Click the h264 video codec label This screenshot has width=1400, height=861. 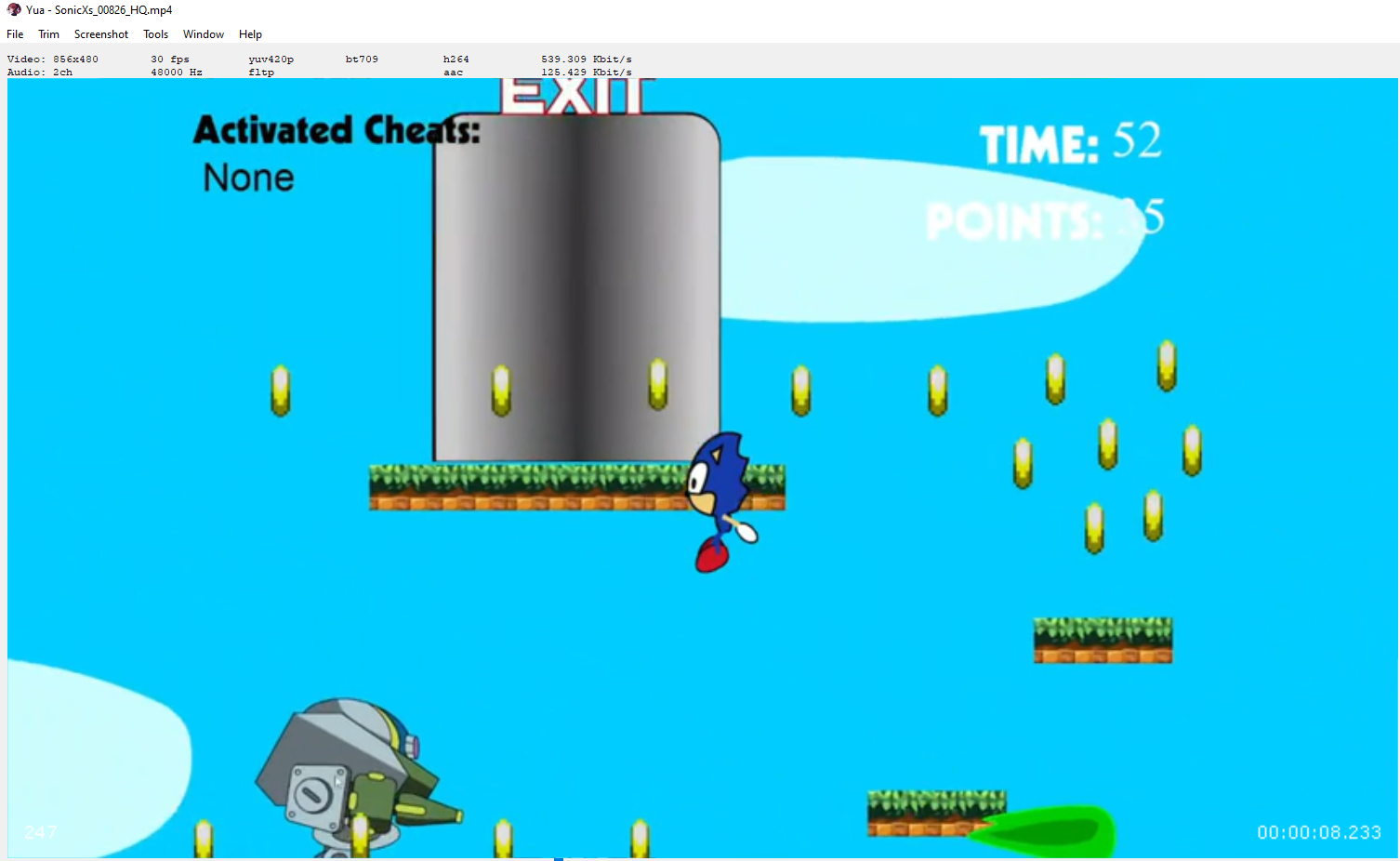coord(456,60)
